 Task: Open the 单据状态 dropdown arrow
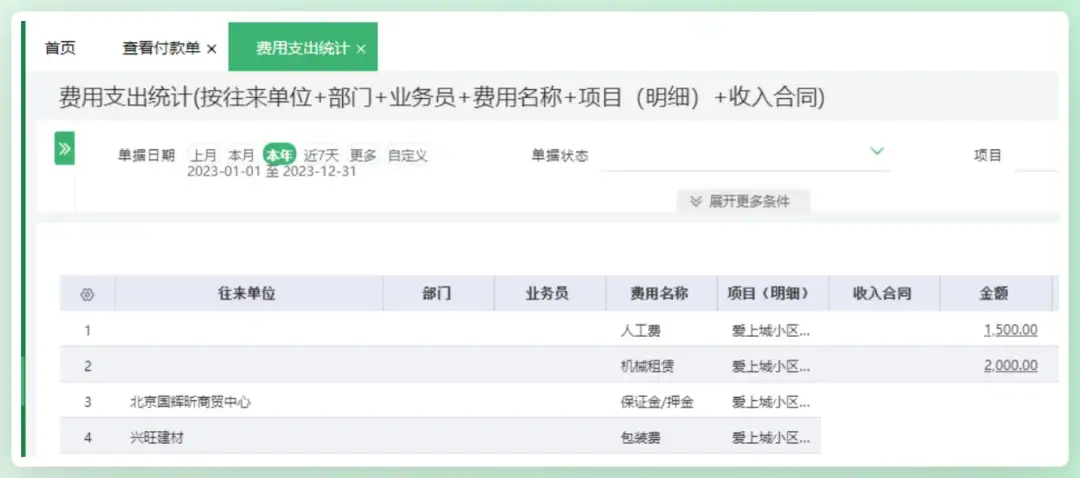877,152
